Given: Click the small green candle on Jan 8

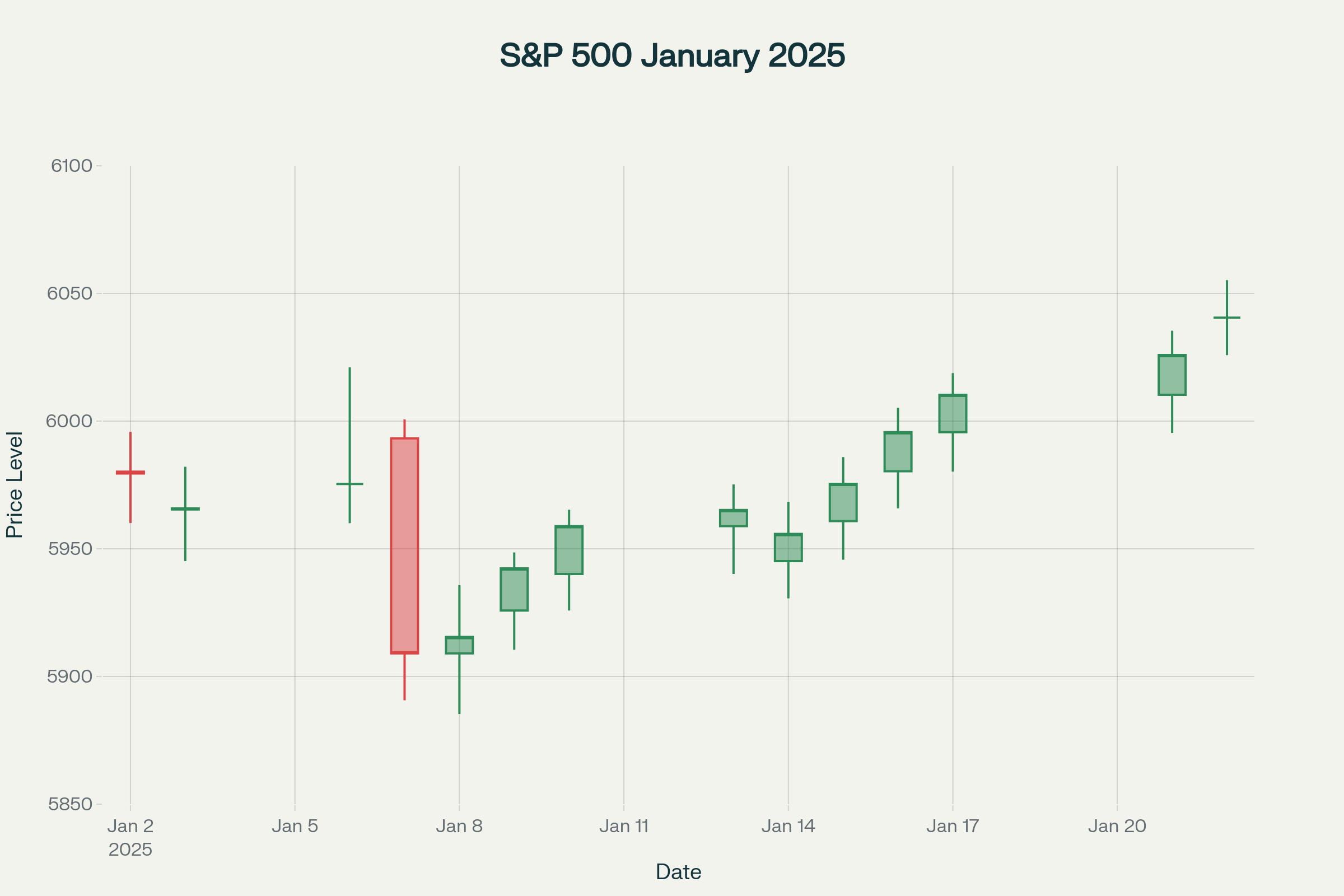Looking at the screenshot, I should [x=459, y=645].
